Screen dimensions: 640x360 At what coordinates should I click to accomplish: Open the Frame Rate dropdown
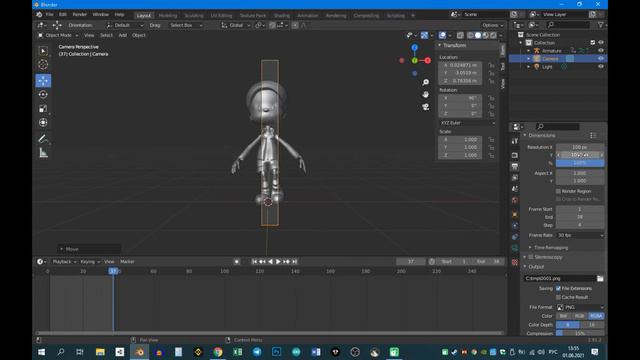[580, 236]
